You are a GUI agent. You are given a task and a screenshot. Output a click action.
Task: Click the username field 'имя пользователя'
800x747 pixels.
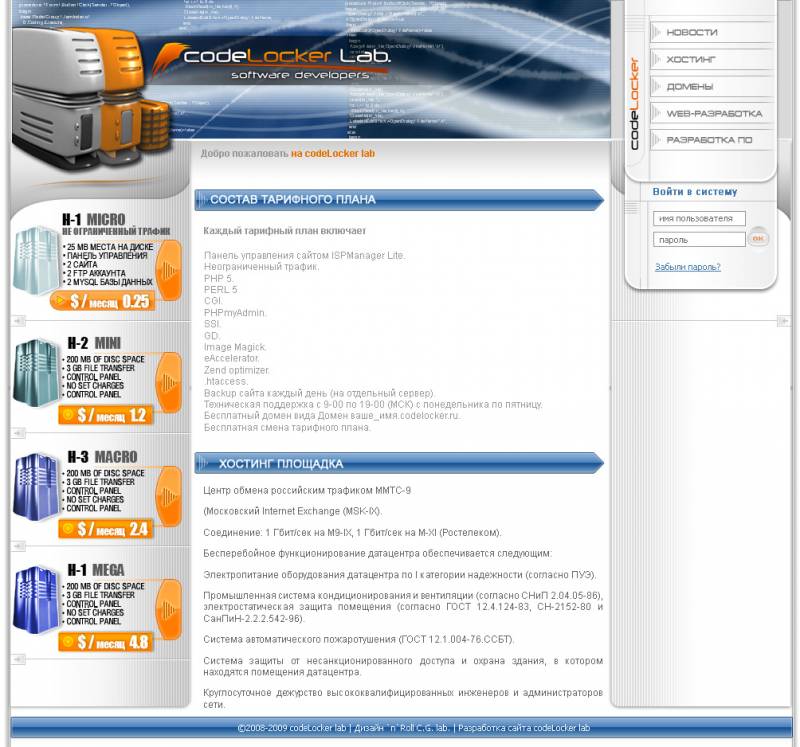point(699,218)
